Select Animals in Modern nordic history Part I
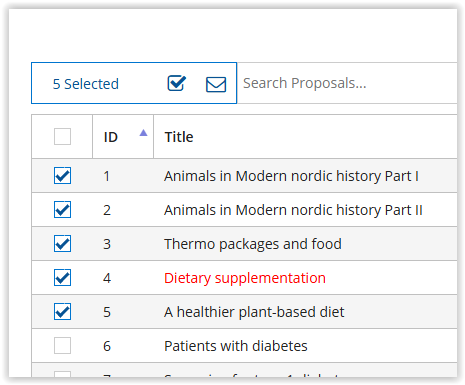 [x=291, y=176]
